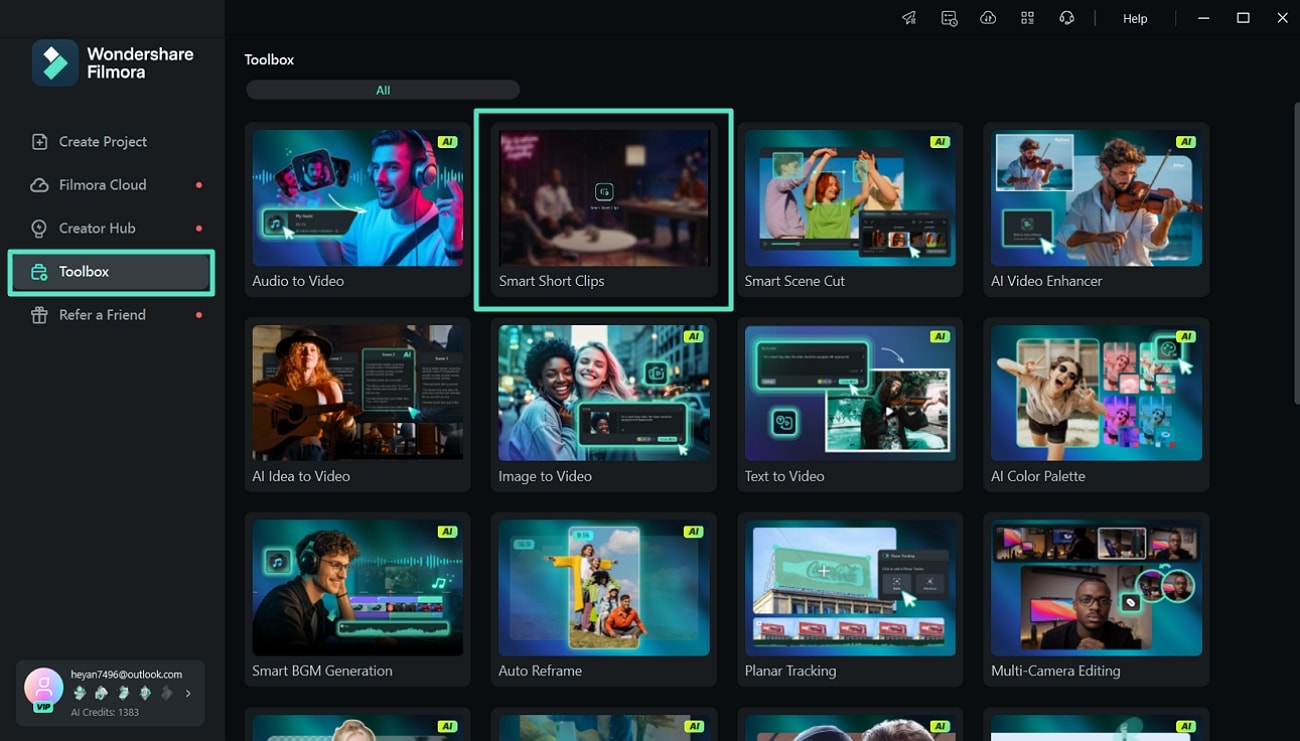Open the Auto Reframe tool thumbnail

pyautogui.click(x=604, y=588)
